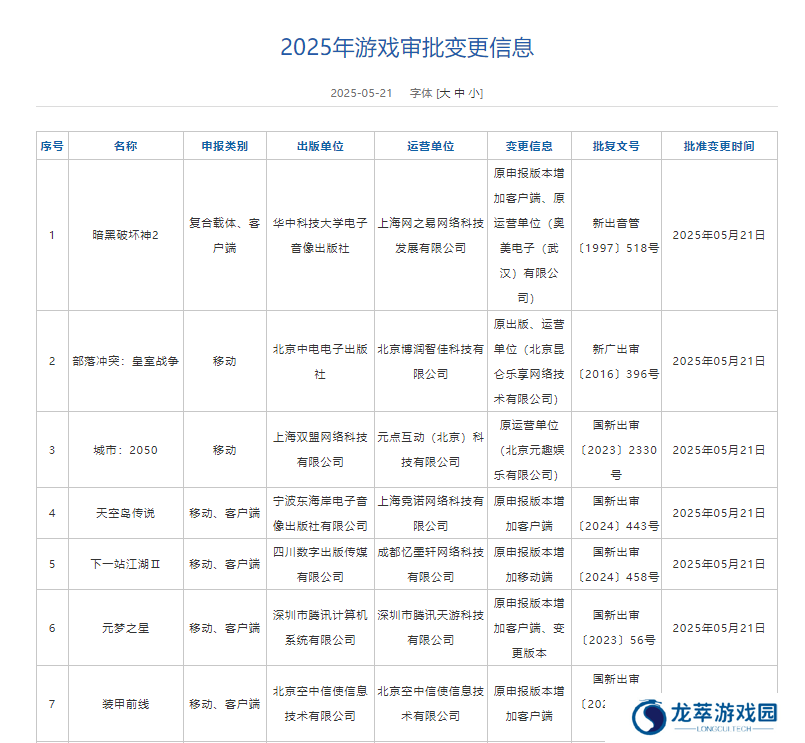Select game name 元梦之星

tap(126, 628)
